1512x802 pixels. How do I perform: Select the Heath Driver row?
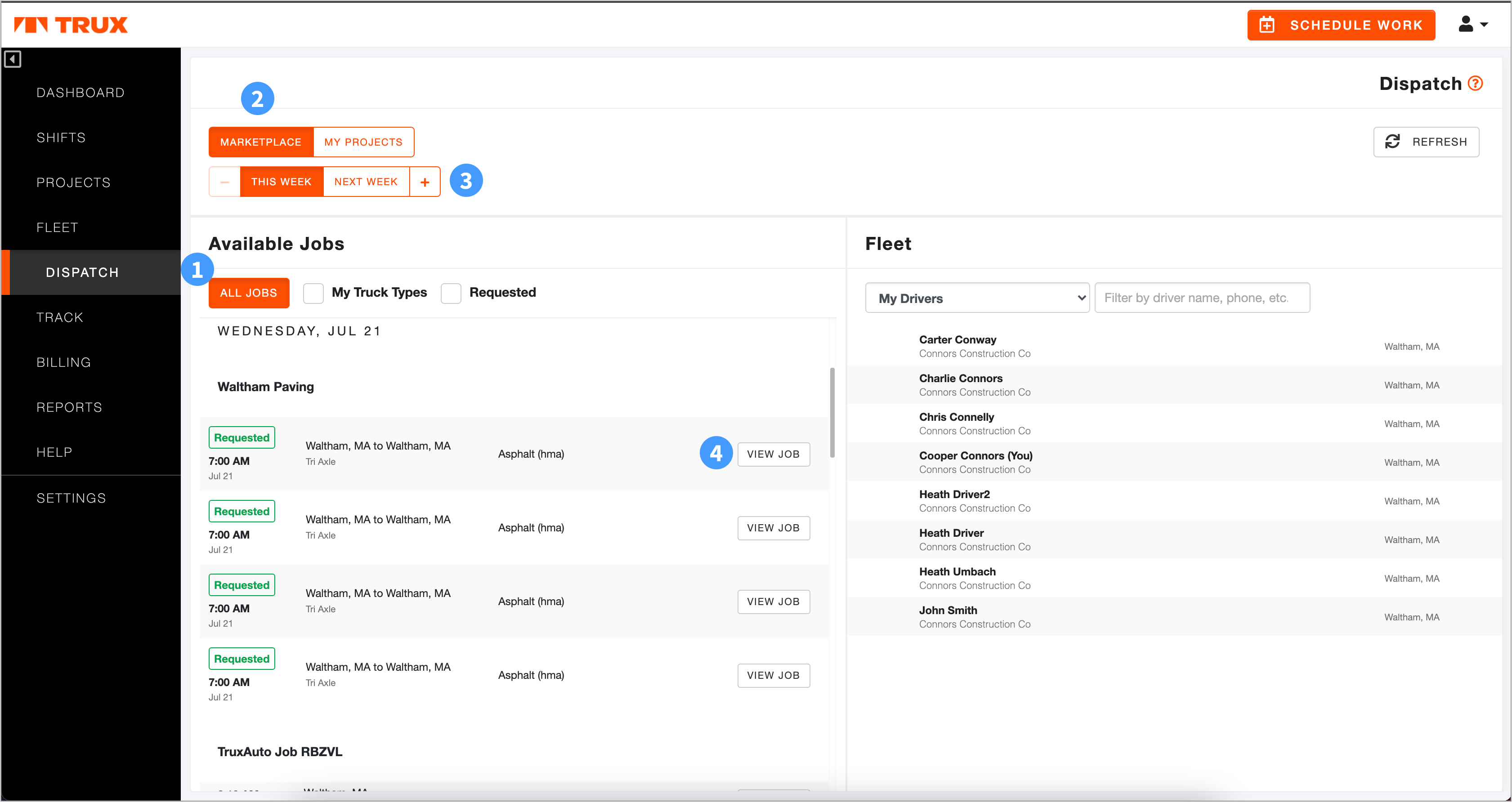click(1174, 540)
